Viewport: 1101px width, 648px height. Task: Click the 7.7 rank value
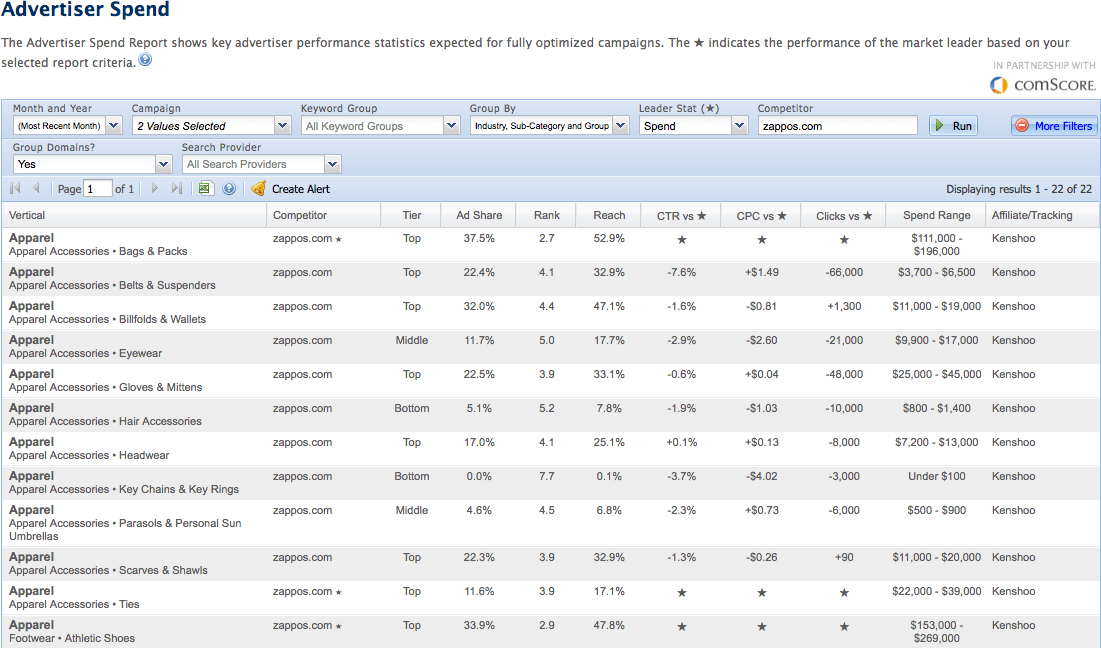546,476
